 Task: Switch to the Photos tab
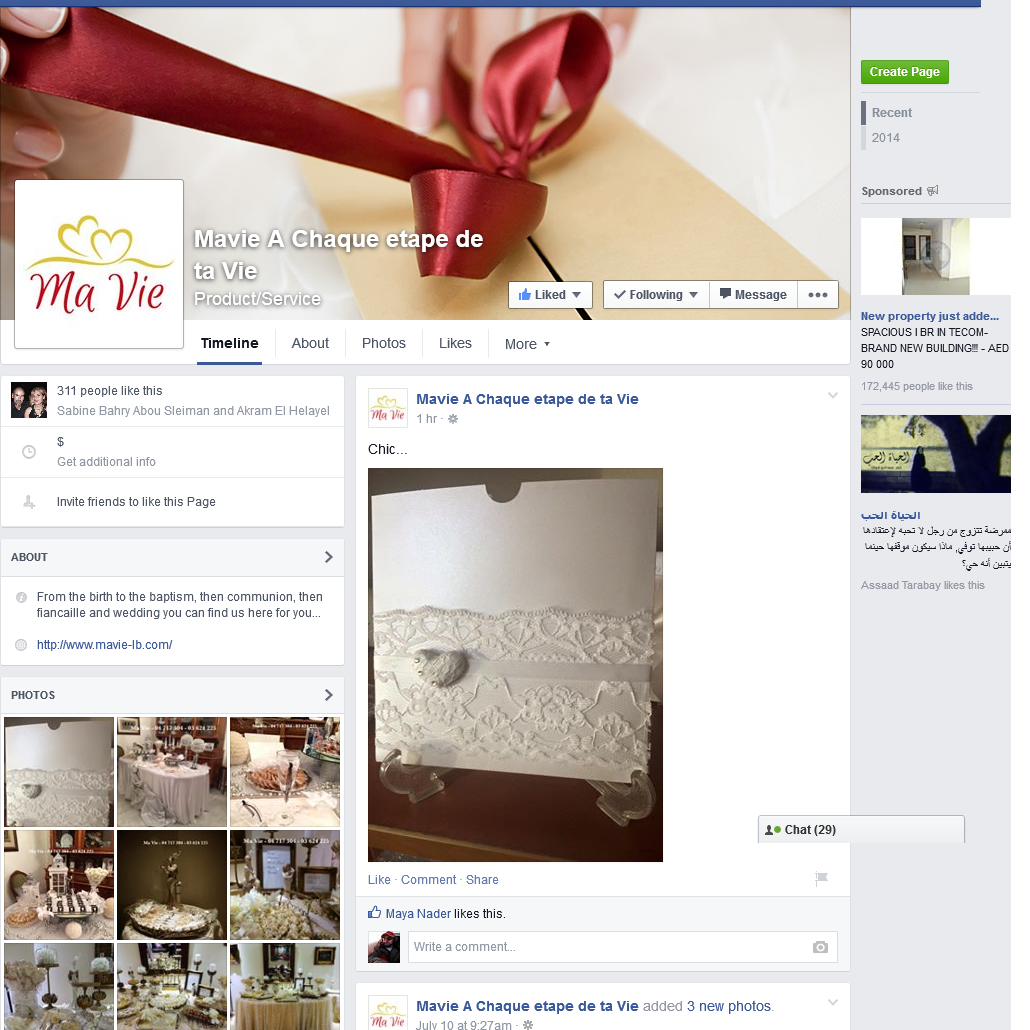point(383,343)
